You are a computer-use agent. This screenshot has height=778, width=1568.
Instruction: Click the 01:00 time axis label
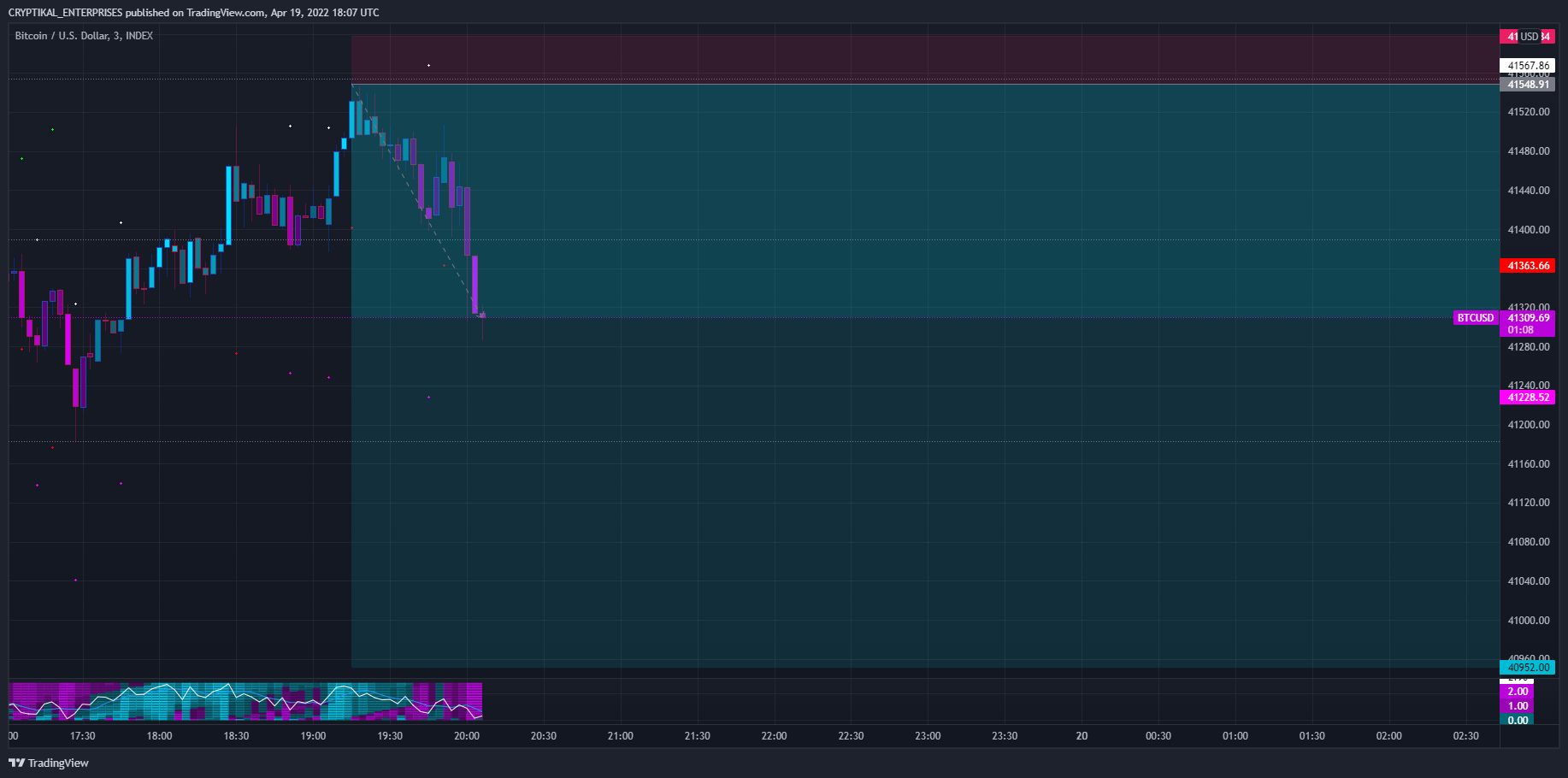pyautogui.click(x=1235, y=736)
